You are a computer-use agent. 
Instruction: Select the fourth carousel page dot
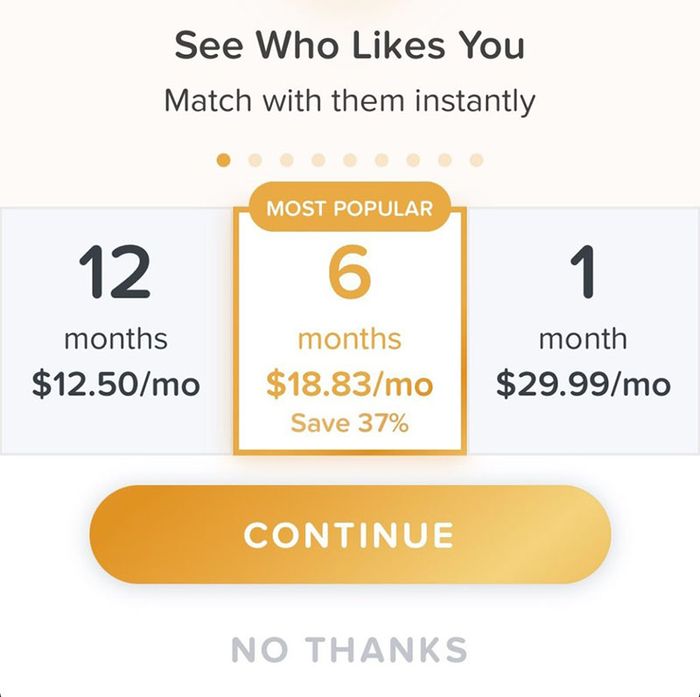(x=318, y=160)
